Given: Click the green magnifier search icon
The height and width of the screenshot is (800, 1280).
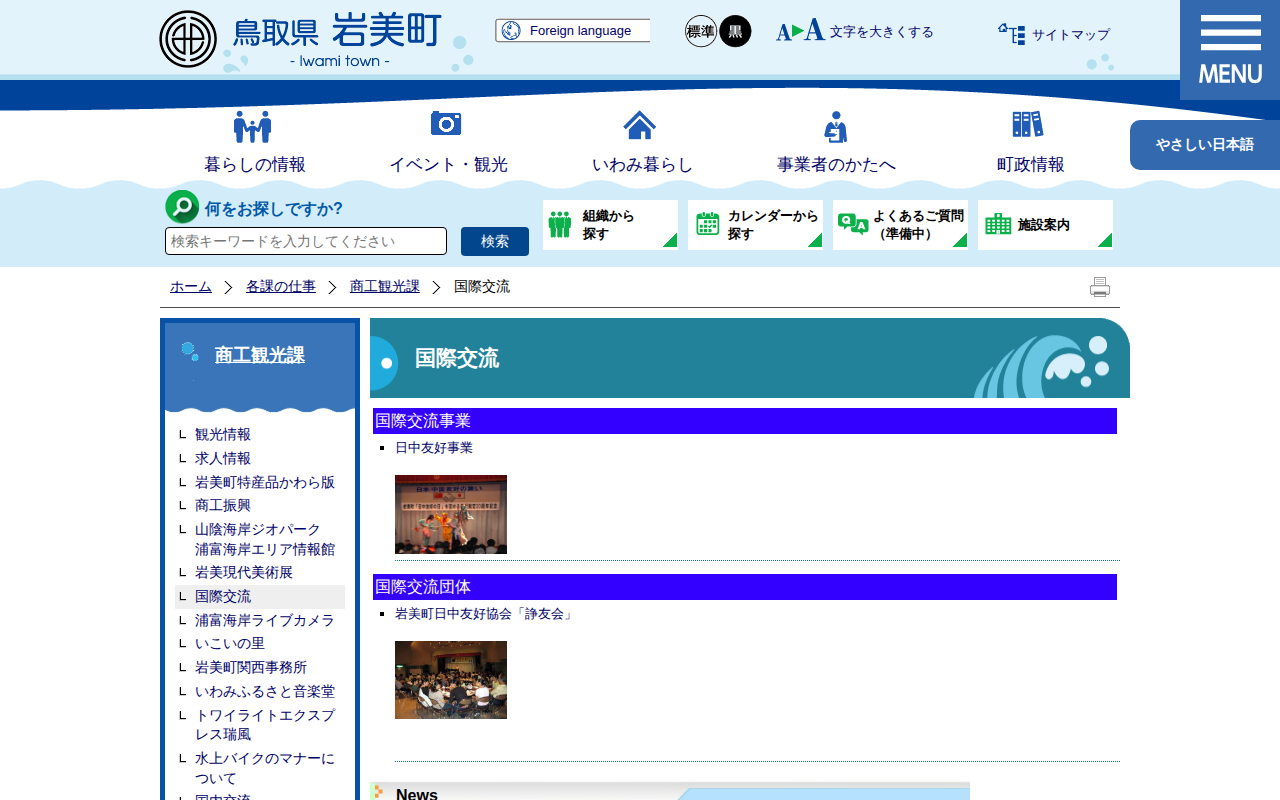Looking at the screenshot, I should click(x=182, y=207).
